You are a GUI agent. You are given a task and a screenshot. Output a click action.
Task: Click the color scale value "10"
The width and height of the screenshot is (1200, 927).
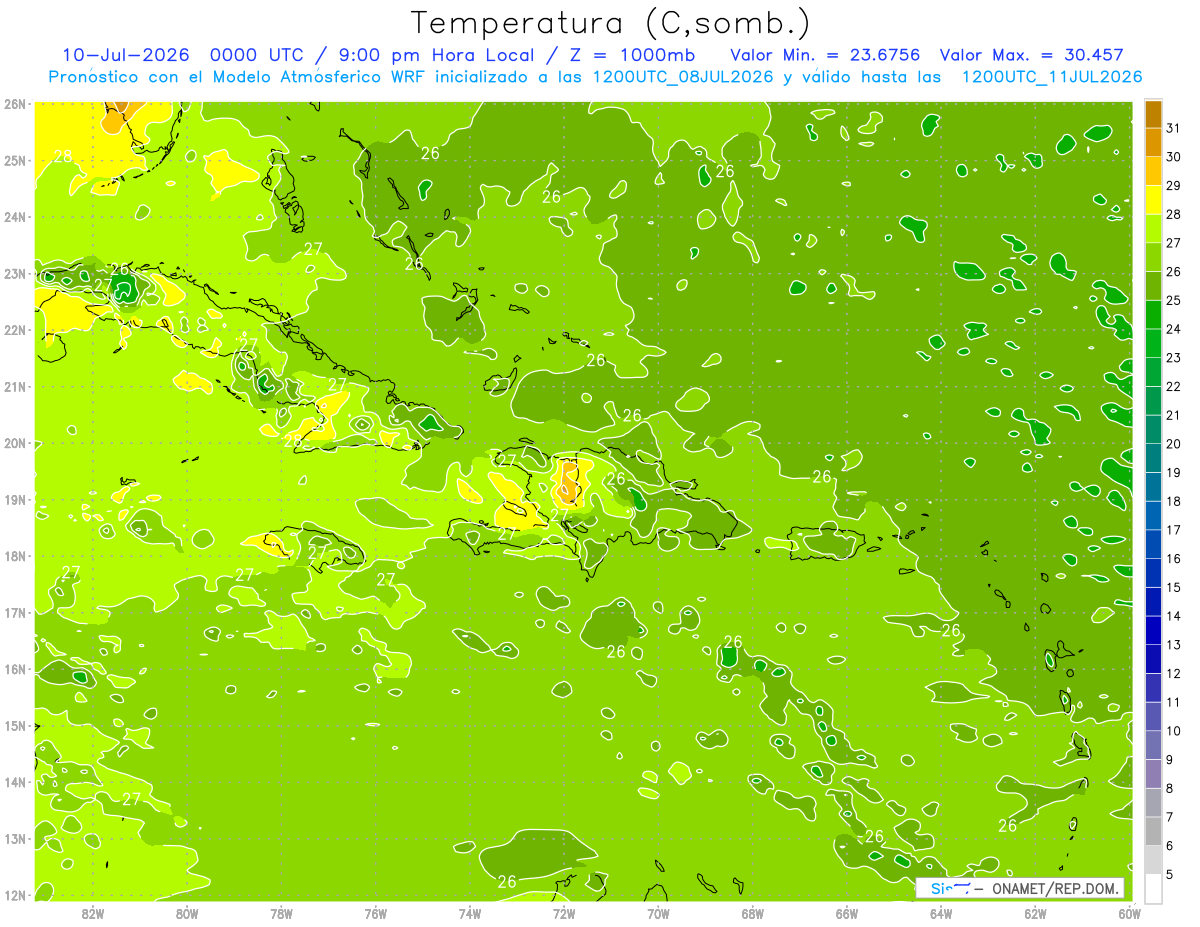click(x=1174, y=731)
